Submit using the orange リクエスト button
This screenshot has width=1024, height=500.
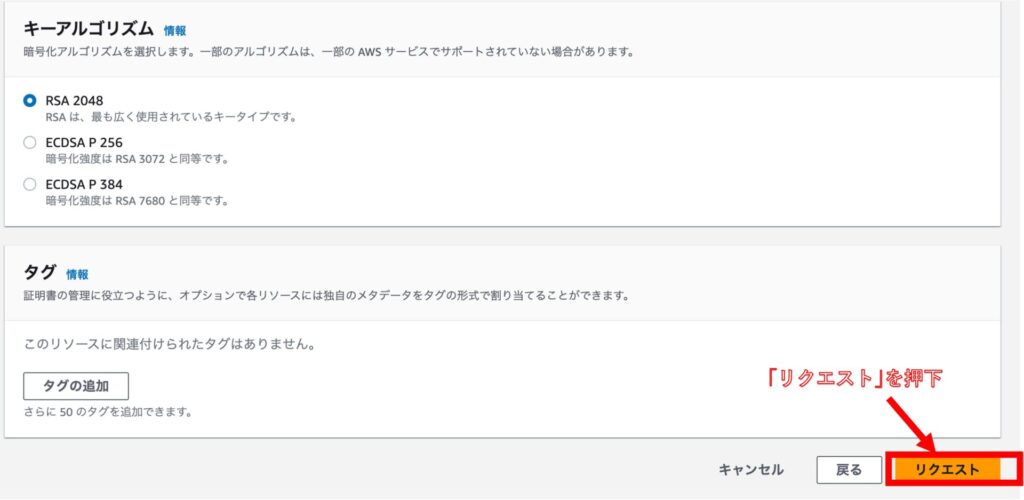pyautogui.click(x=948, y=470)
